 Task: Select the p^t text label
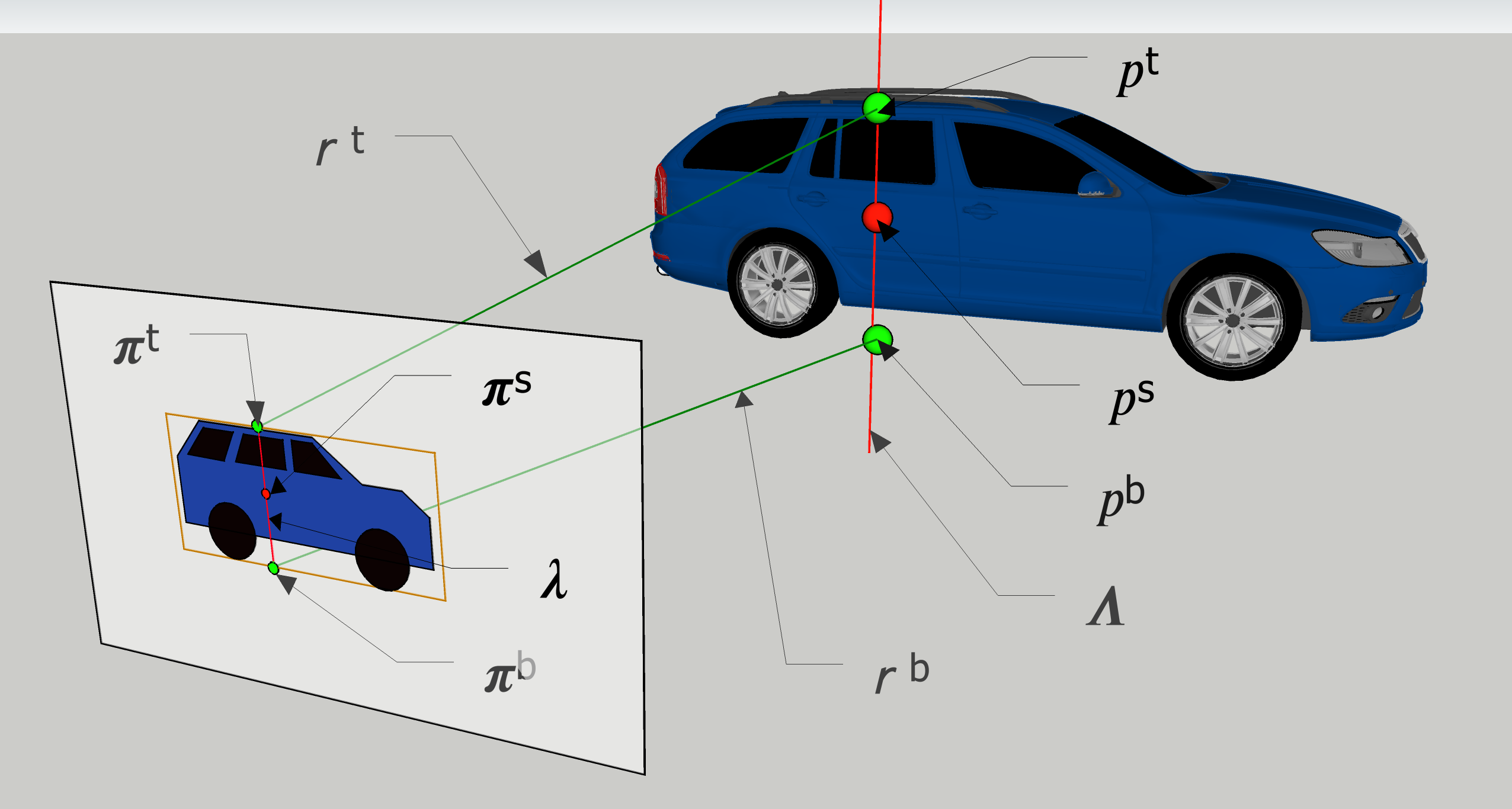coord(1138,72)
